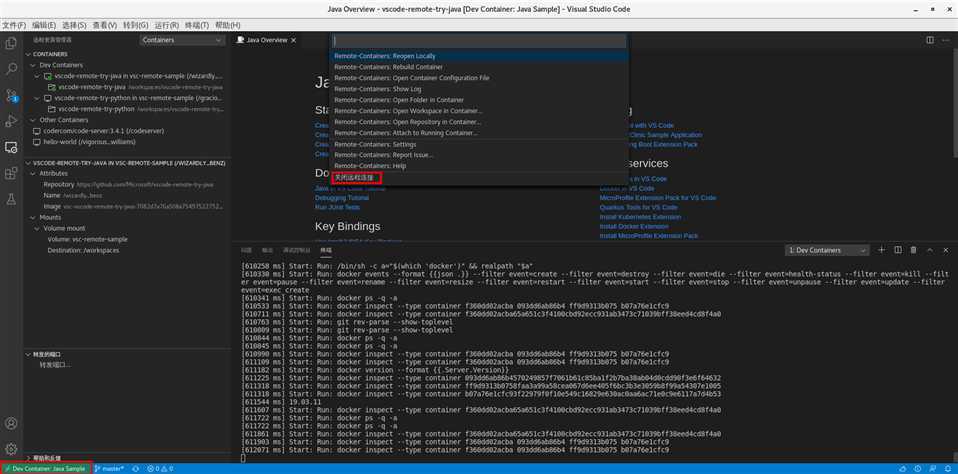Choose Remote-Containers: Attach to Running Container

click(x=480, y=133)
